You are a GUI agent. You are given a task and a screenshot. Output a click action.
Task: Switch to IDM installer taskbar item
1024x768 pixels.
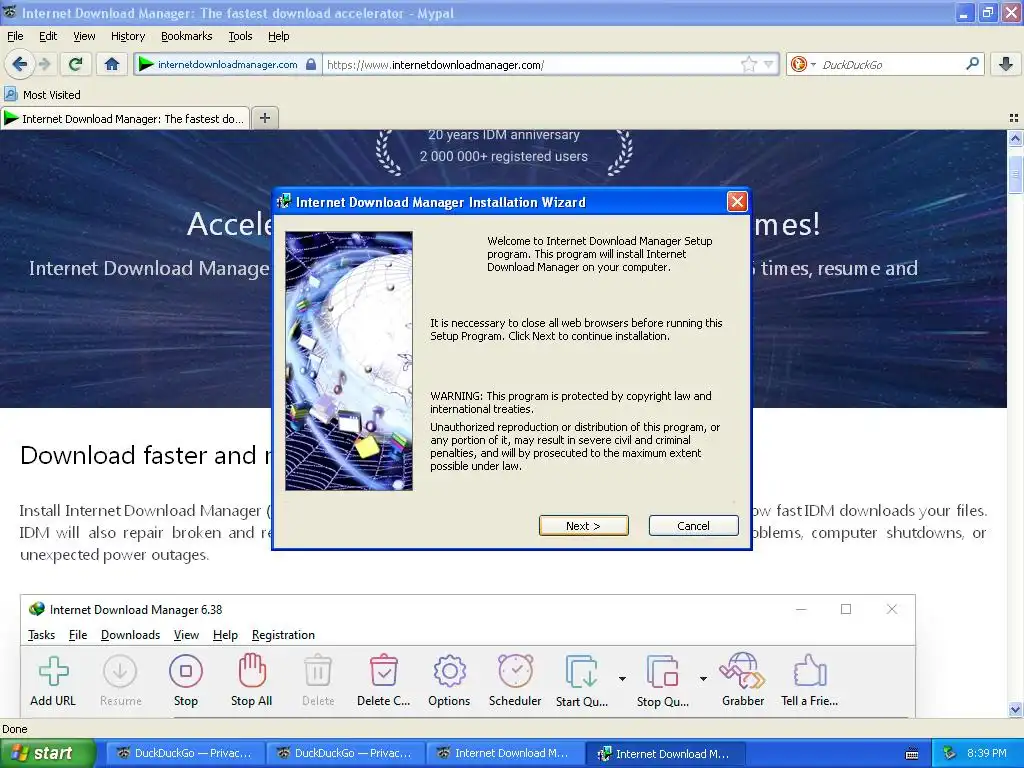(664, 754)
